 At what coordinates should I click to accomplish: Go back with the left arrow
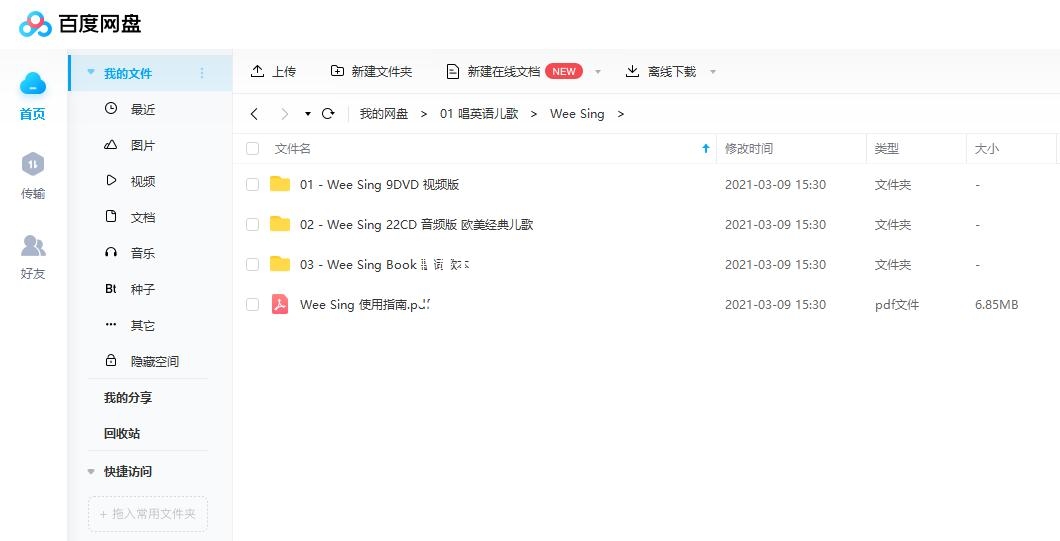pos(254,114)
